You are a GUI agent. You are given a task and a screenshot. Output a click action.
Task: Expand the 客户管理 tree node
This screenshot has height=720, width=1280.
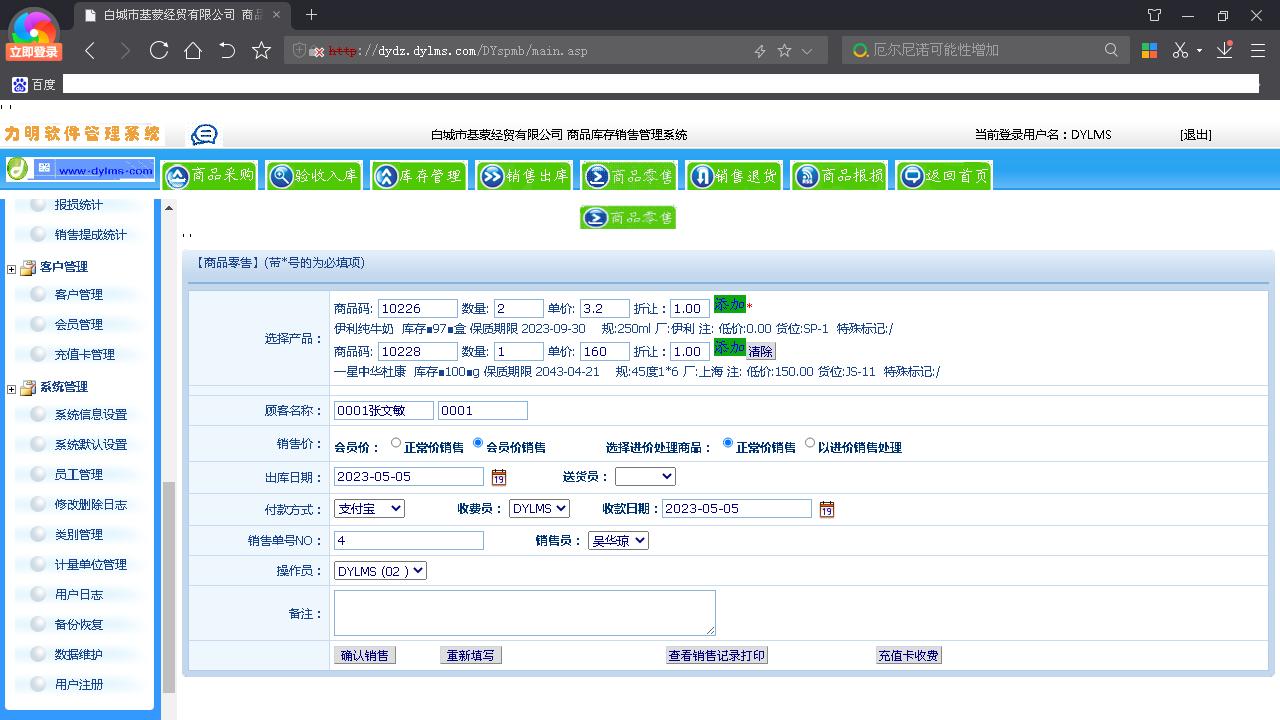[x=11, y=268]
